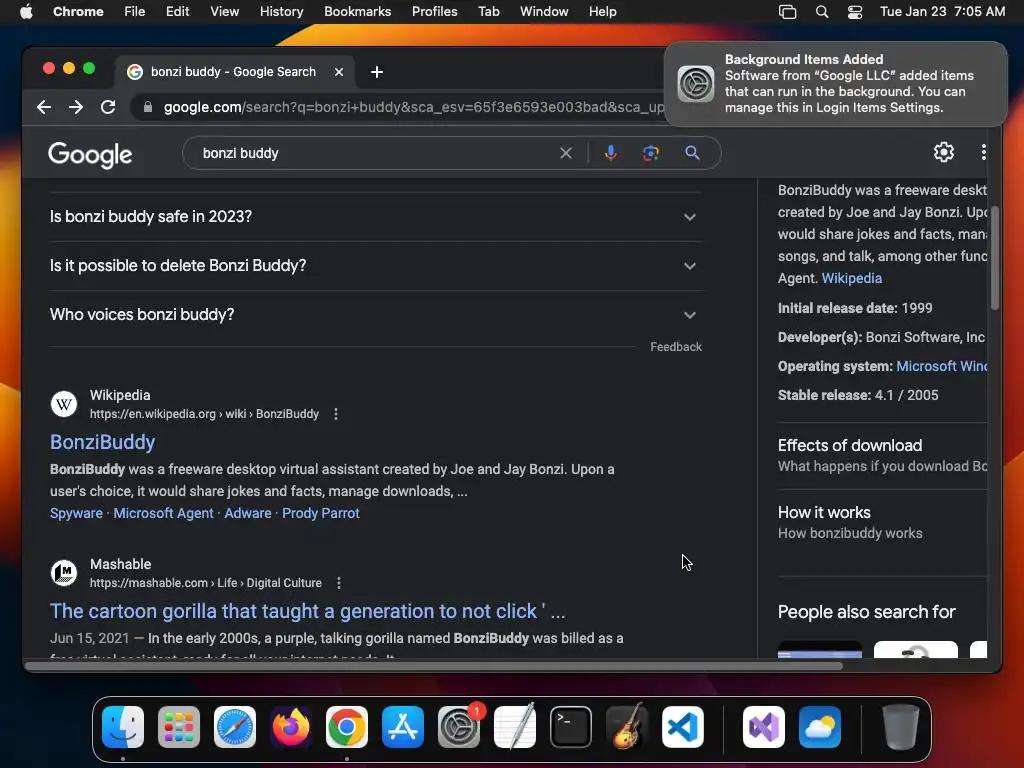Close the bonzi buddy Google Search tab

339,72
